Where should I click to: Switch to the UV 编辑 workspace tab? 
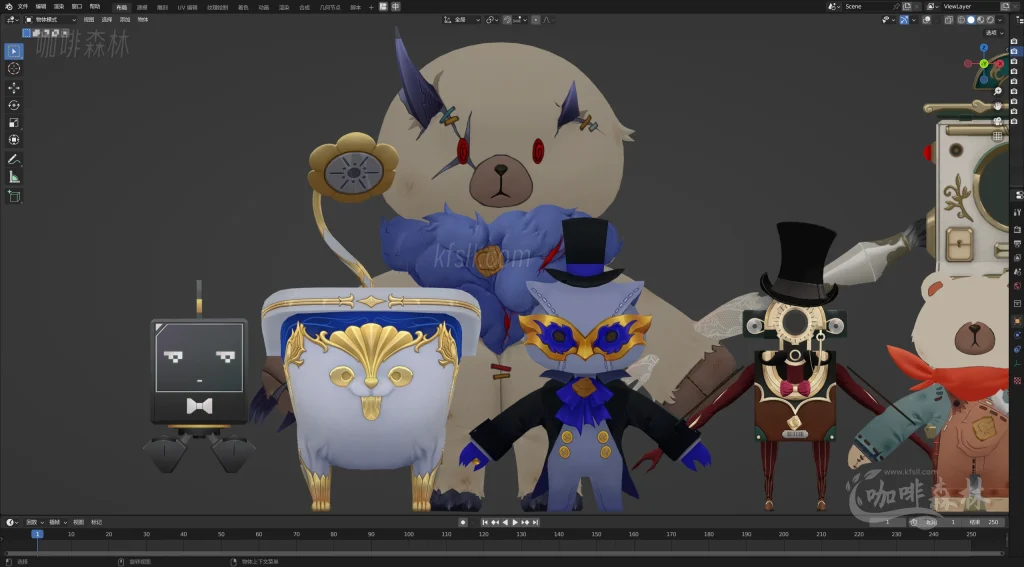coord(187,7)
